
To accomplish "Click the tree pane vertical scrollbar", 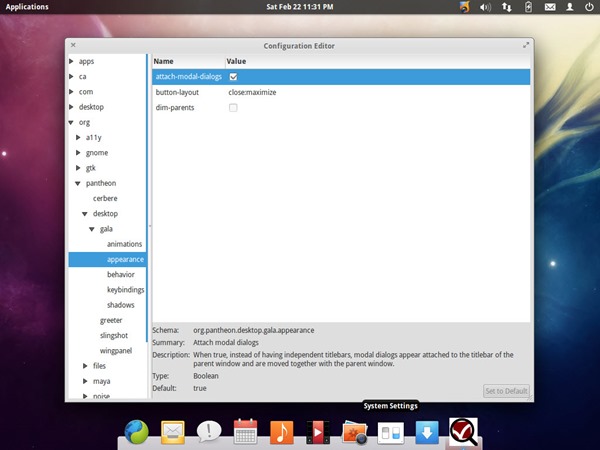I will [147, 198].
